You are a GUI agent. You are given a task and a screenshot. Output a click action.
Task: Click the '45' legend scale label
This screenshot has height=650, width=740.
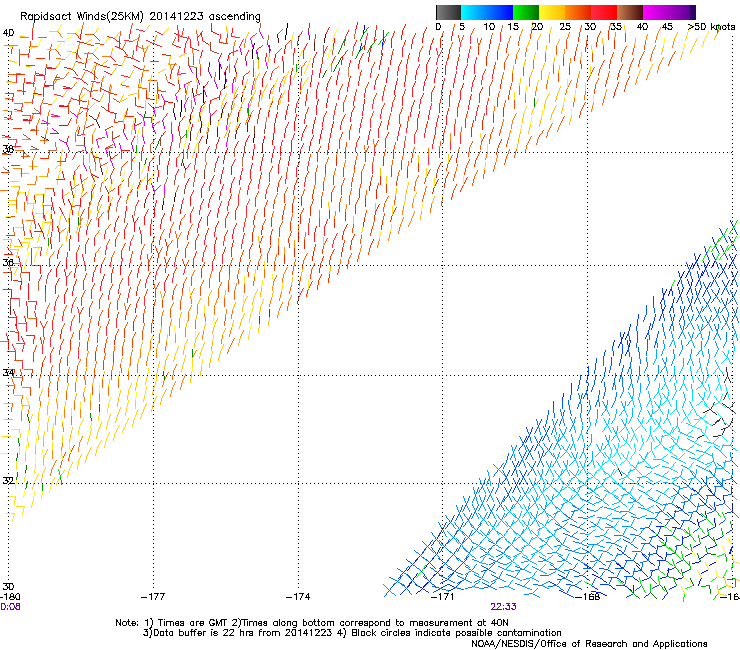click(667, 26)
